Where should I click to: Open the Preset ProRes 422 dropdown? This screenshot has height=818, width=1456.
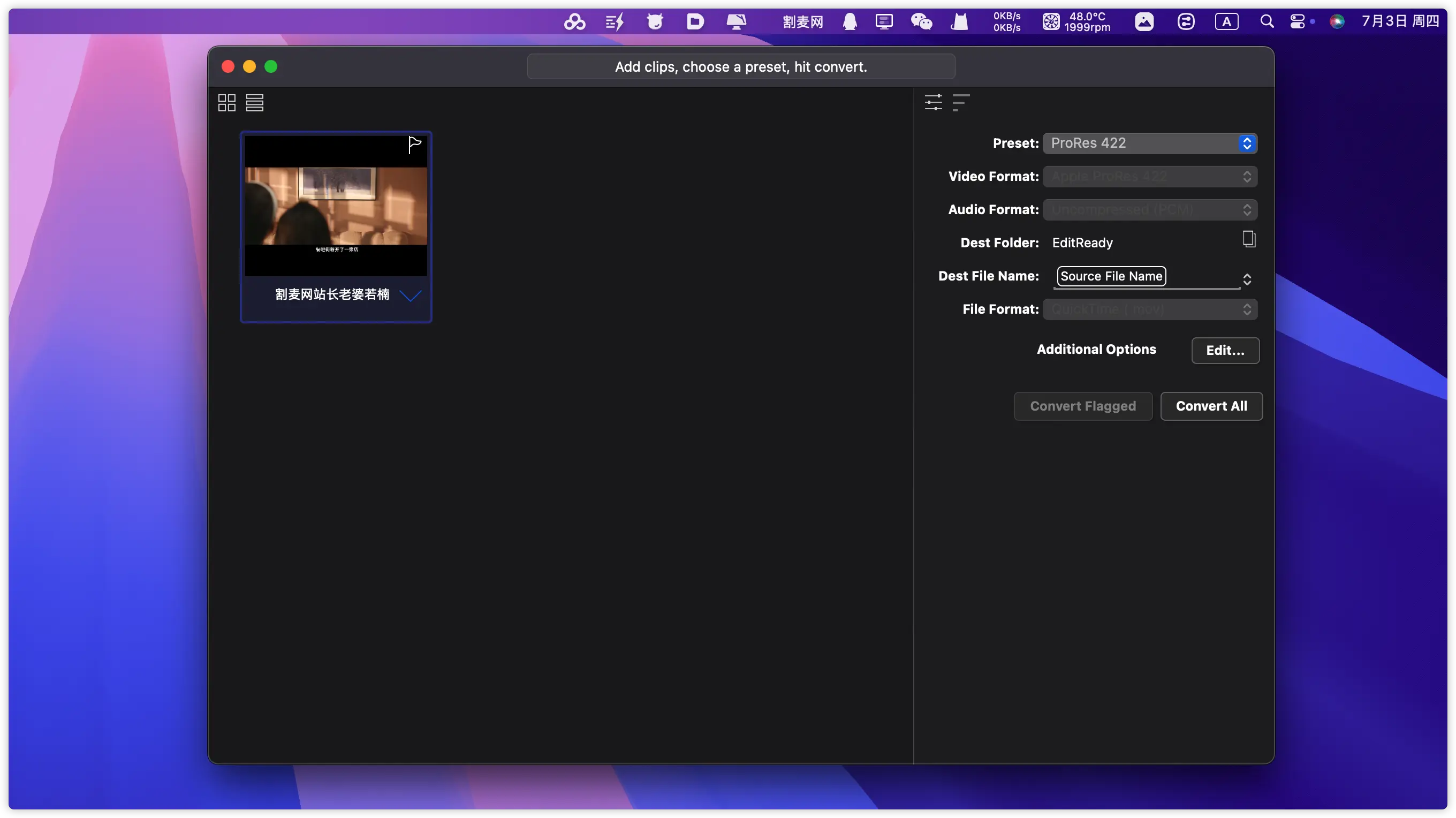pos(1150,143)
